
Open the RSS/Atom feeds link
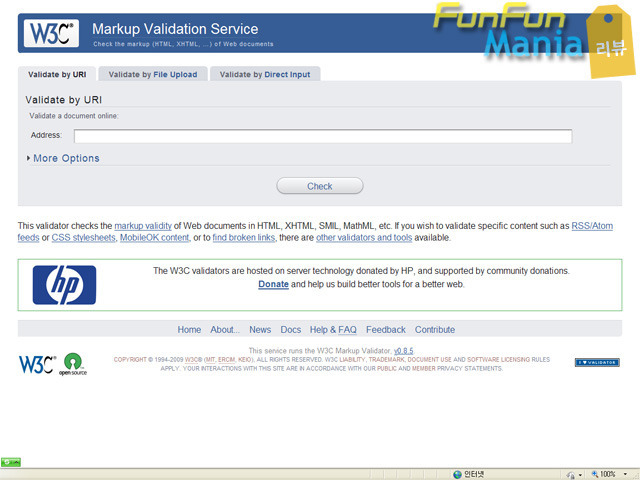(x=592, y=226)
